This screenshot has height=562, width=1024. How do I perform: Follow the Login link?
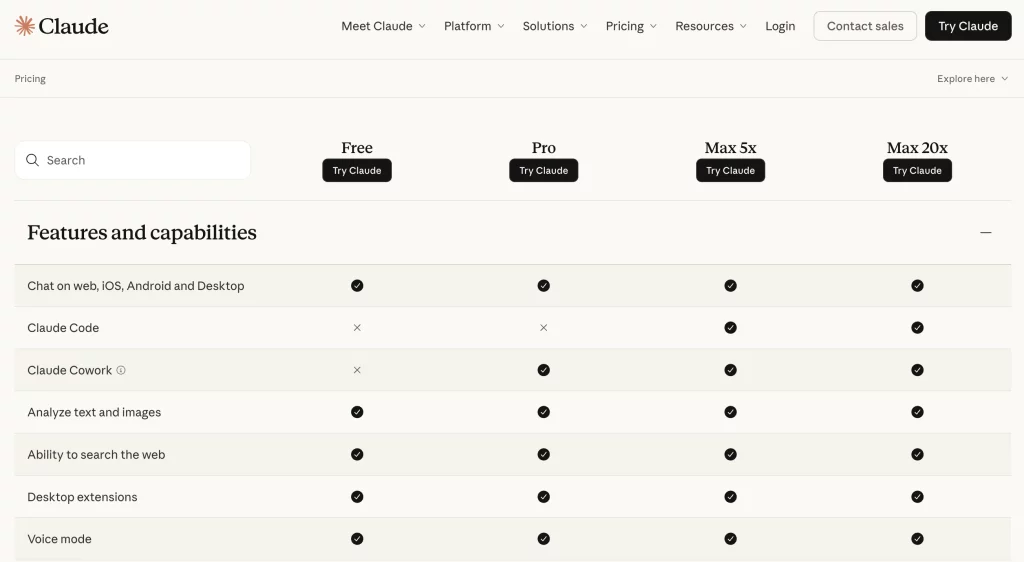[x=780, y=26]
